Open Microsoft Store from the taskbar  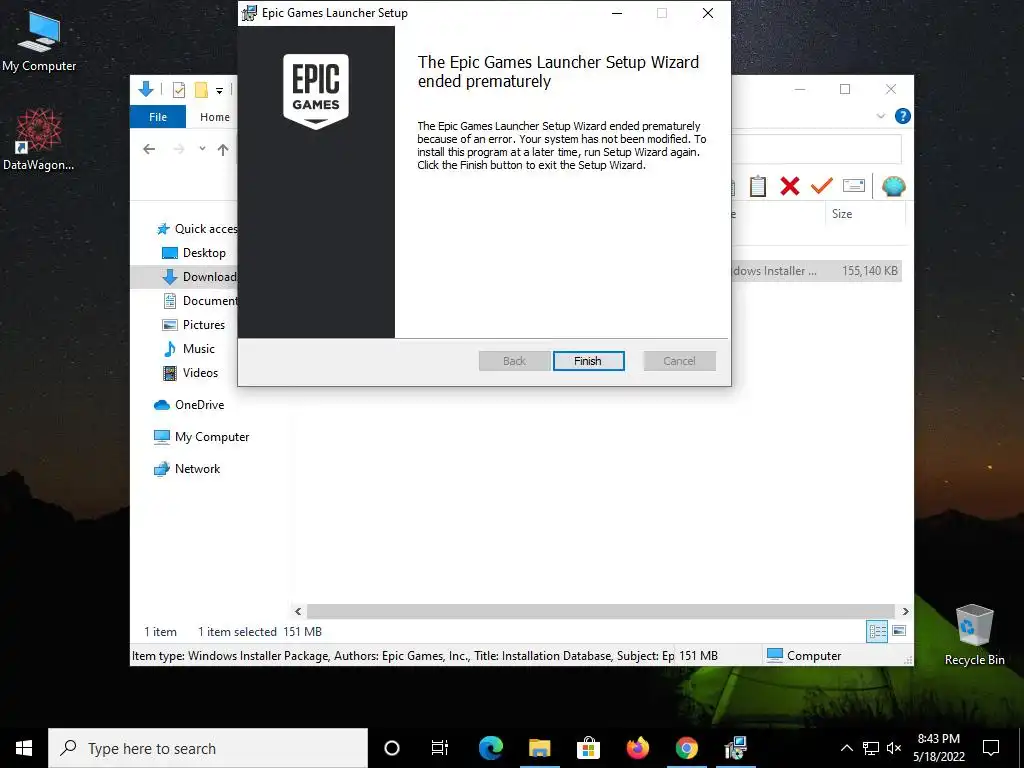point(588,748)
